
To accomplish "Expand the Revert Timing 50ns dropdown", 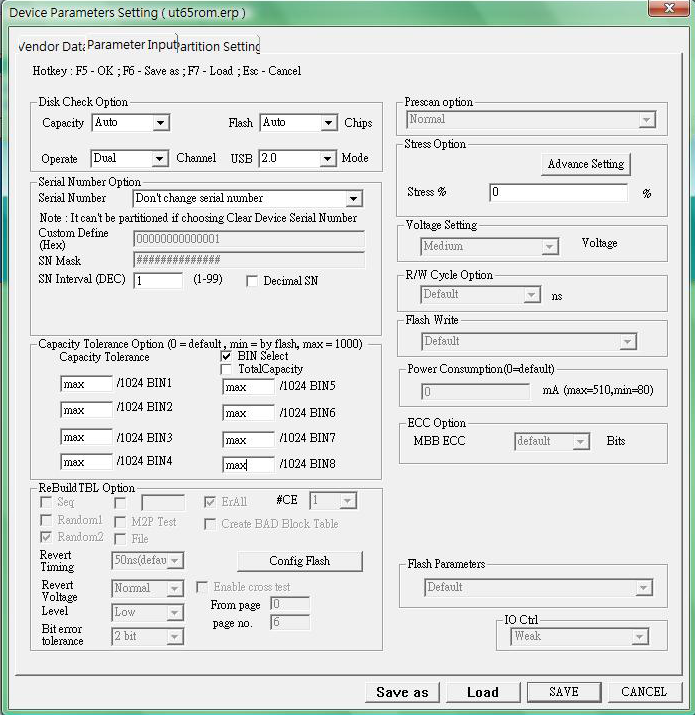I will [148, 560].
